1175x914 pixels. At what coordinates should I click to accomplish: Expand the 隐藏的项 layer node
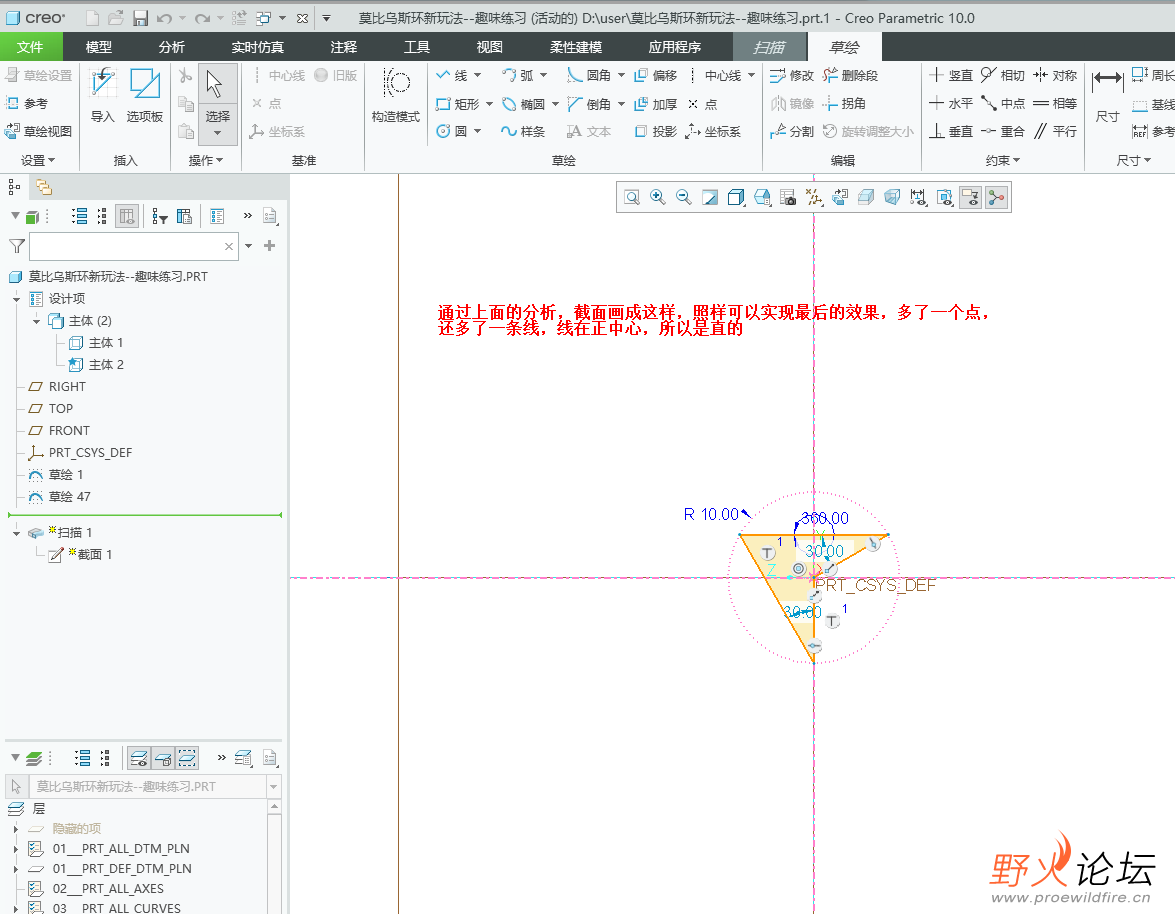[x=16, y=829]
